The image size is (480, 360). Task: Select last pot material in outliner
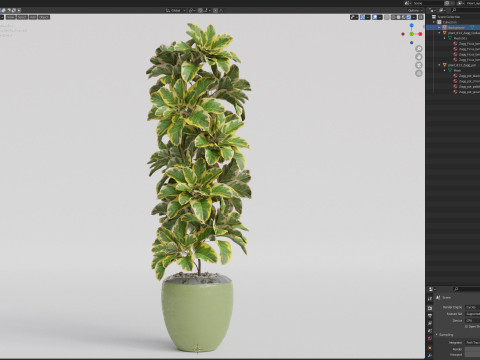click(x=469, y=92)
